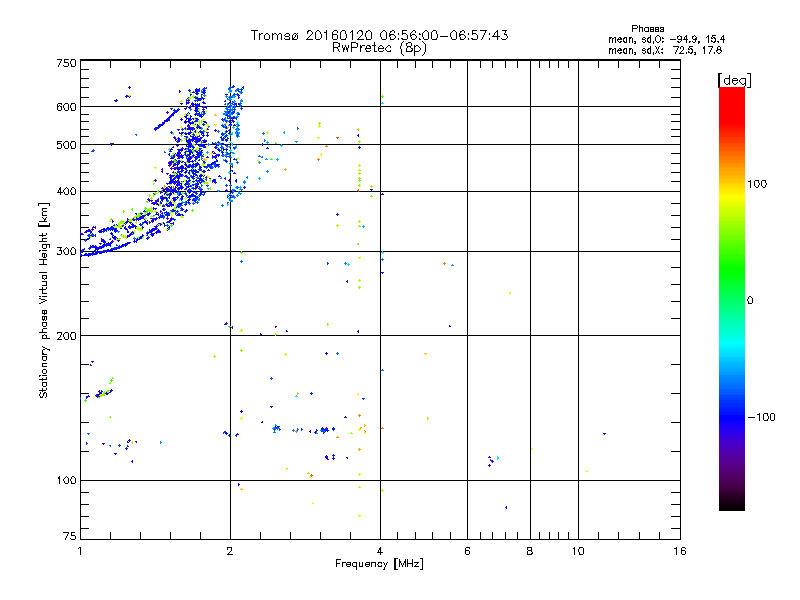Click the y-axis tick label '750'

[x=66, y=63]
